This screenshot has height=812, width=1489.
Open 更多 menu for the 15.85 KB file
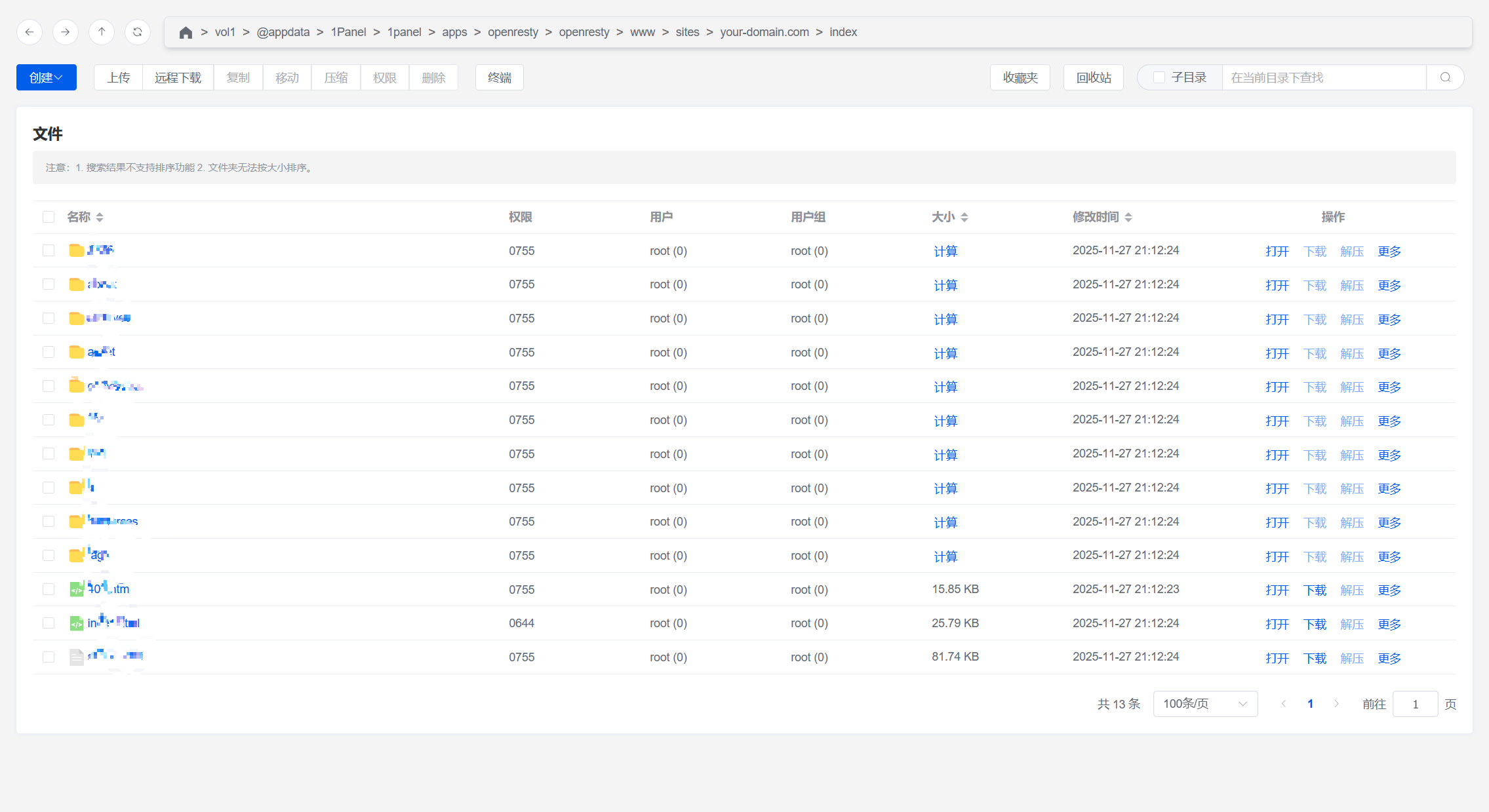[1389, 590]
